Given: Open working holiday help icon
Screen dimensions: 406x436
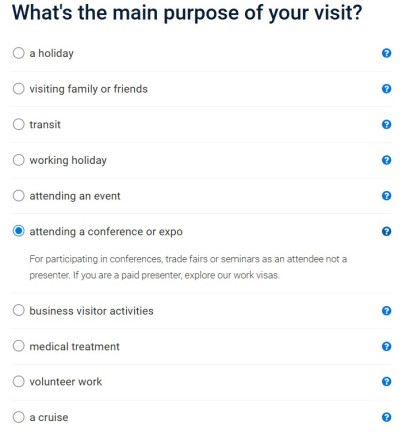Looking at the screenshot, I should pyautogui.click(x=386, y=160).
